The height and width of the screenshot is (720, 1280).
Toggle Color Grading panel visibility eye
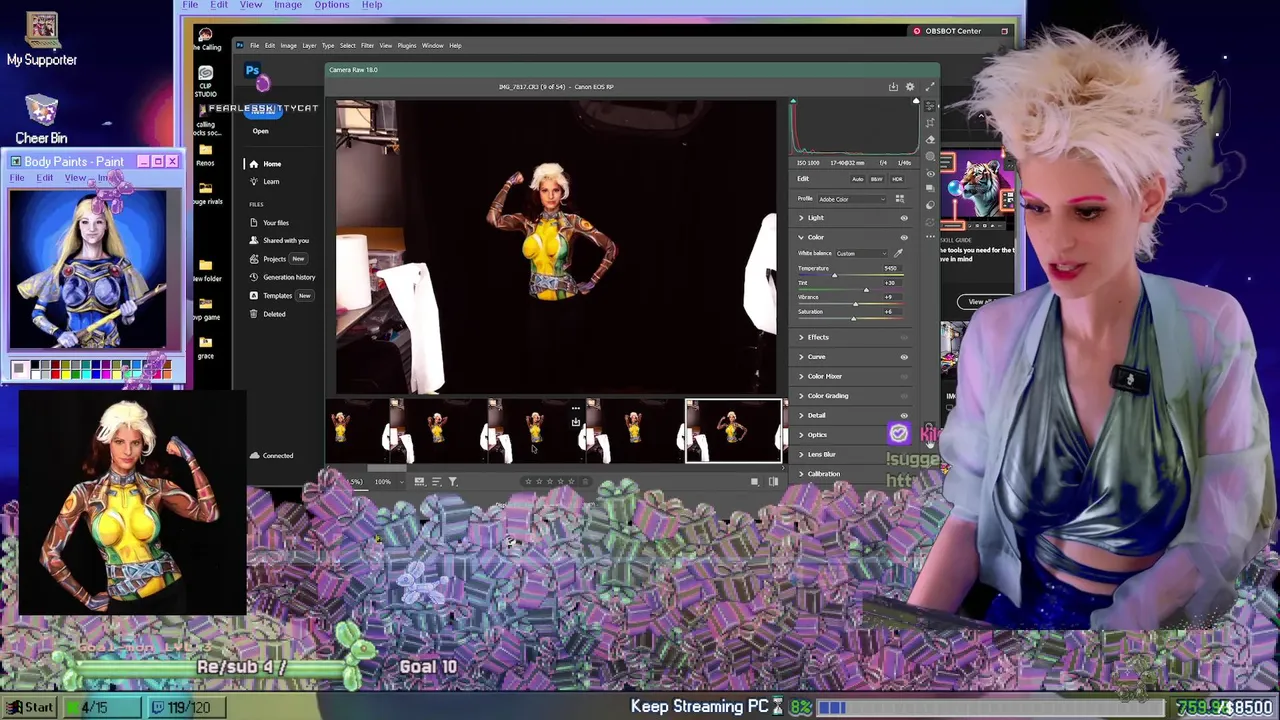click(x=904, y=396)
